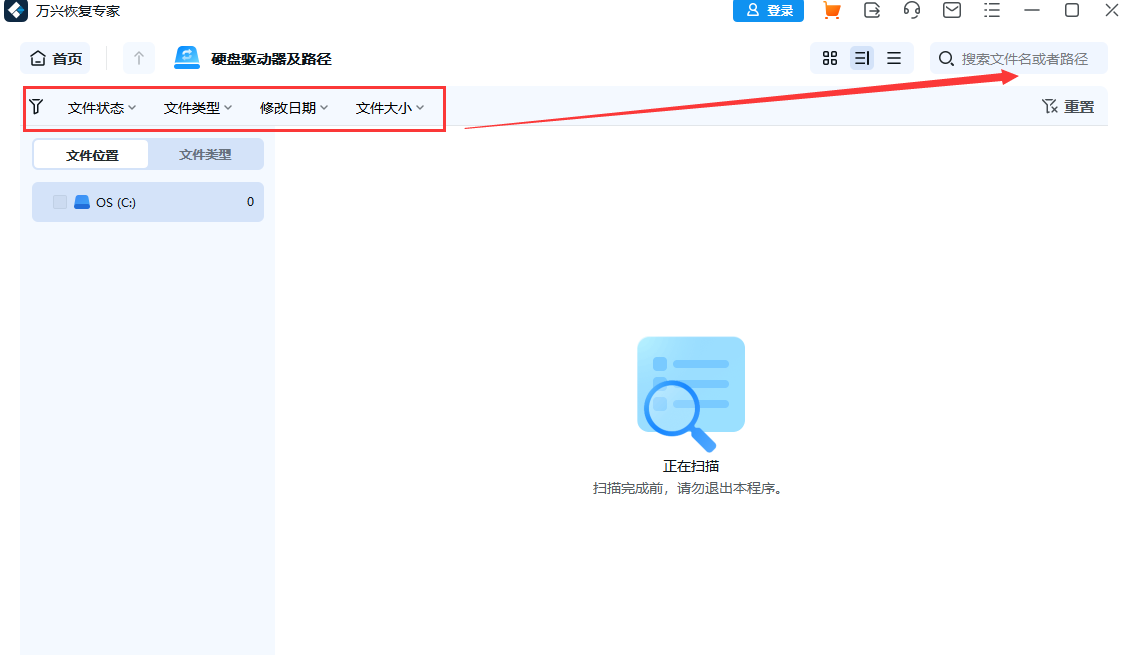Click the export/share icon in the title bar
Image resolution: width=1123 pixels, height=655 pixels.
tap(871, 11)
